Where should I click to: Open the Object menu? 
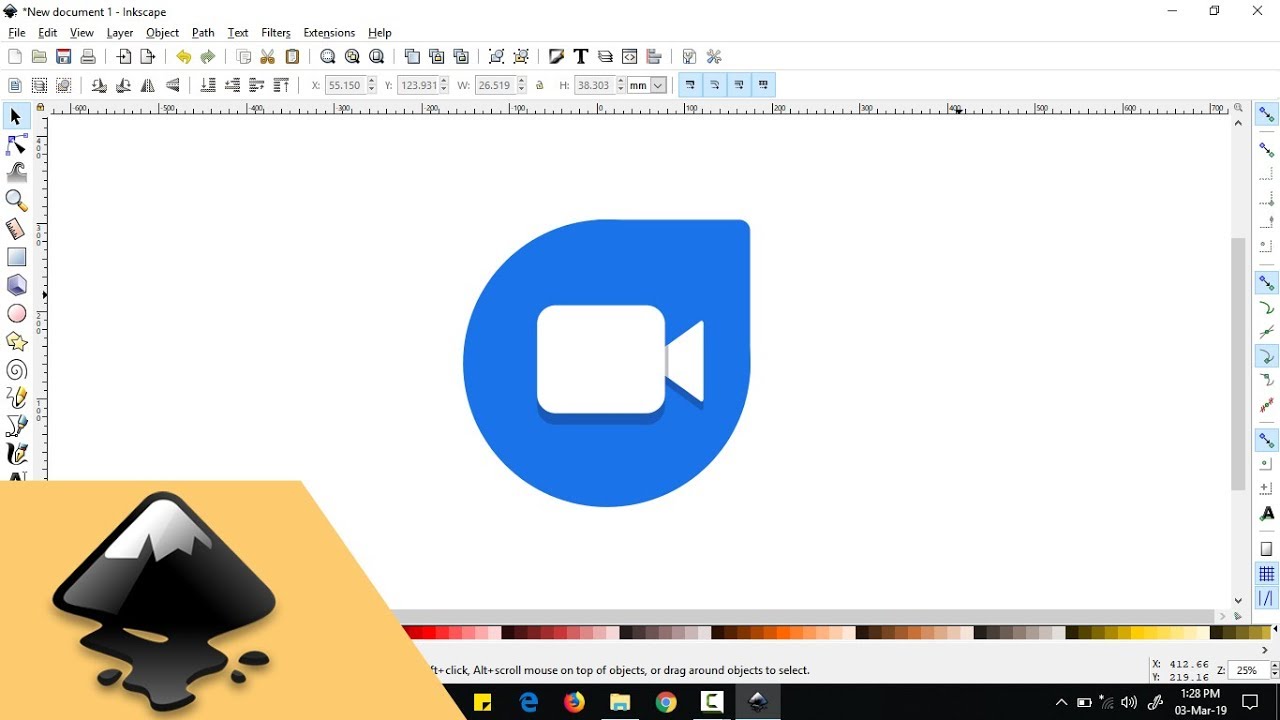coord(162,33)
